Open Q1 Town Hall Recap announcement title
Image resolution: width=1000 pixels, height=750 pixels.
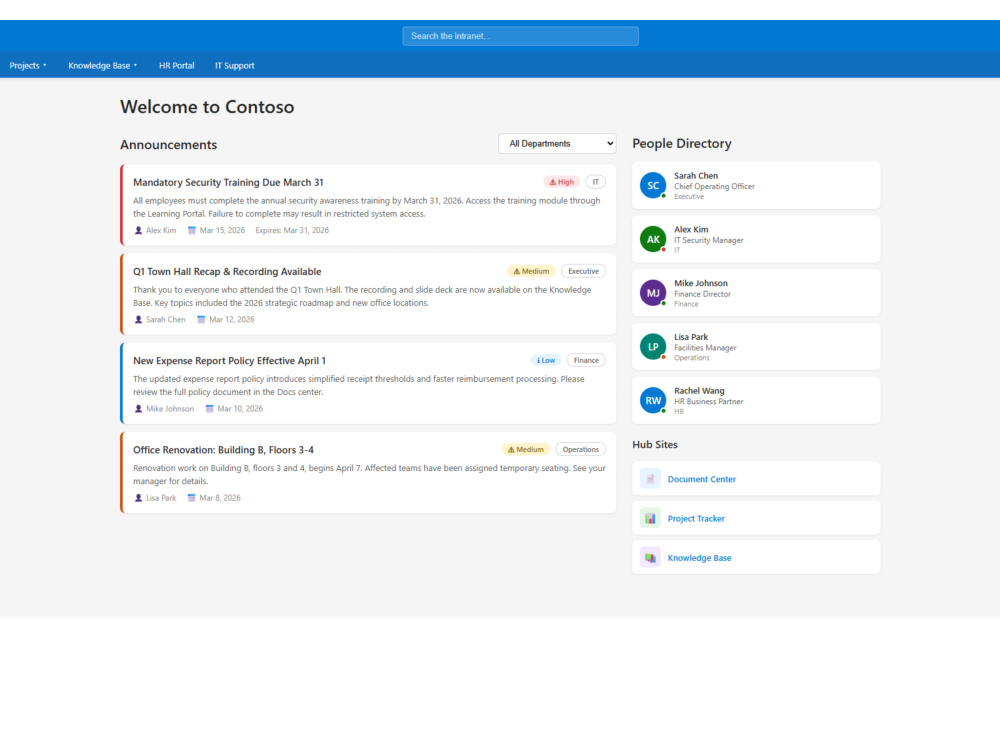pyautogui.click(x=227, y=272)
